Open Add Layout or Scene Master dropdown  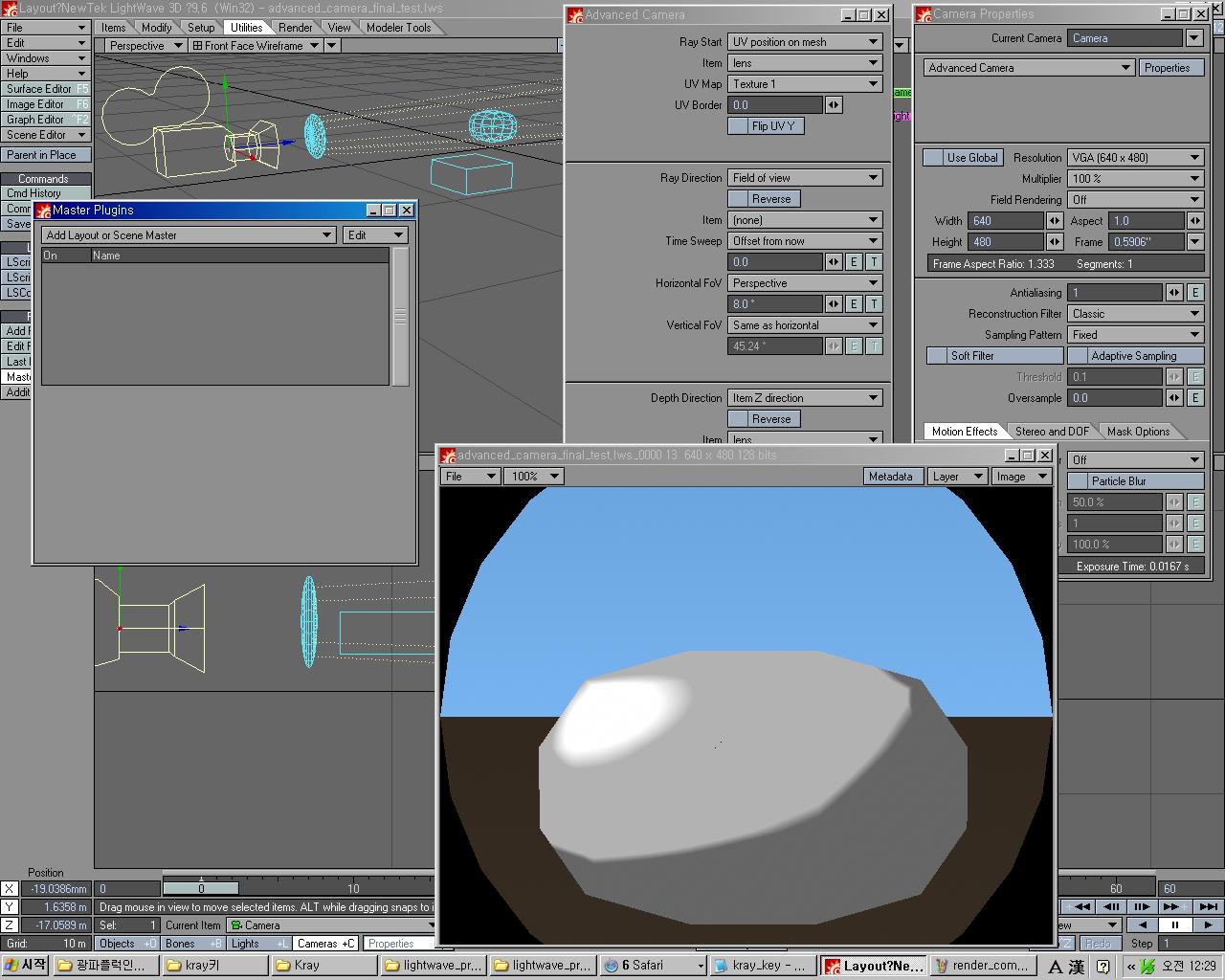(x=189, y=235)
